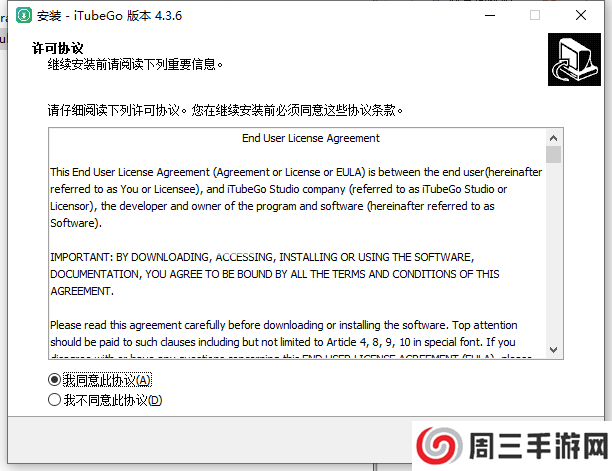Viewport: 612px width, 471px height.
Task: Close the iTubeGo installer window
Action: click(581, 16)
